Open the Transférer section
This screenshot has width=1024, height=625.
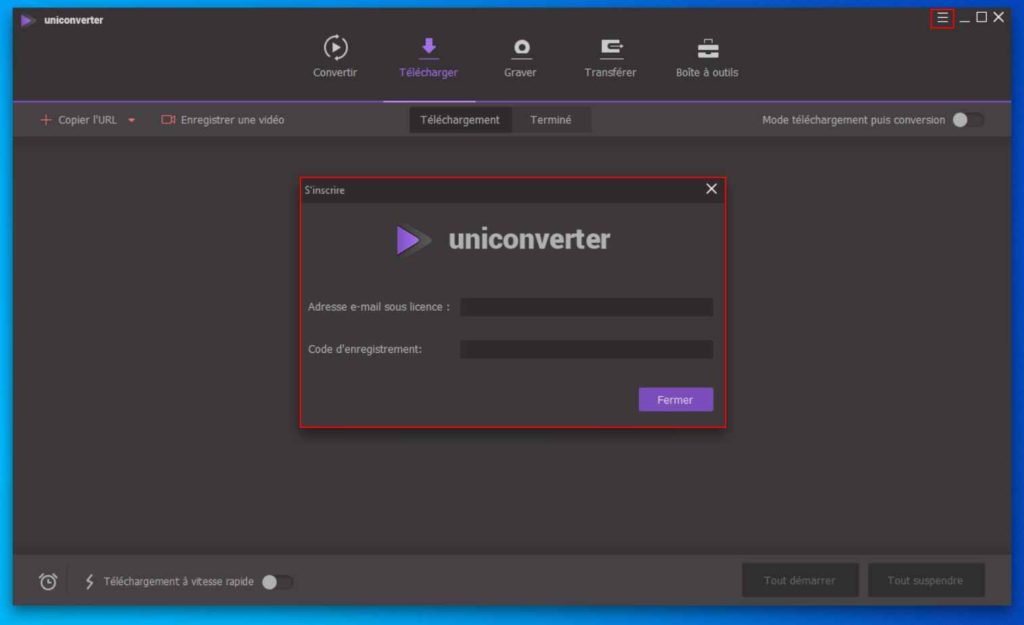click(x=610, y=57)
